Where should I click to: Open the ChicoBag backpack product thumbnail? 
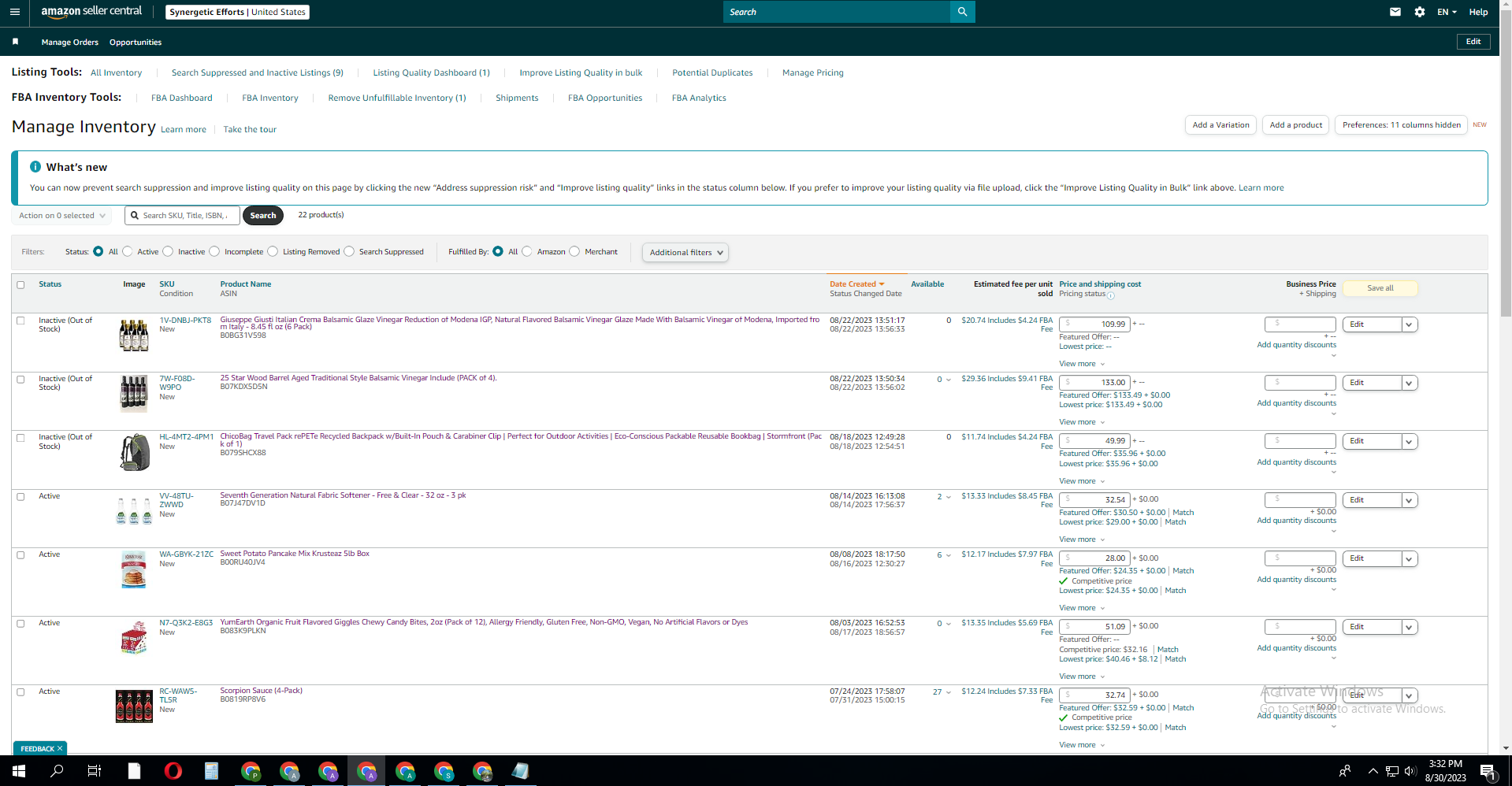tap(134, 452)
